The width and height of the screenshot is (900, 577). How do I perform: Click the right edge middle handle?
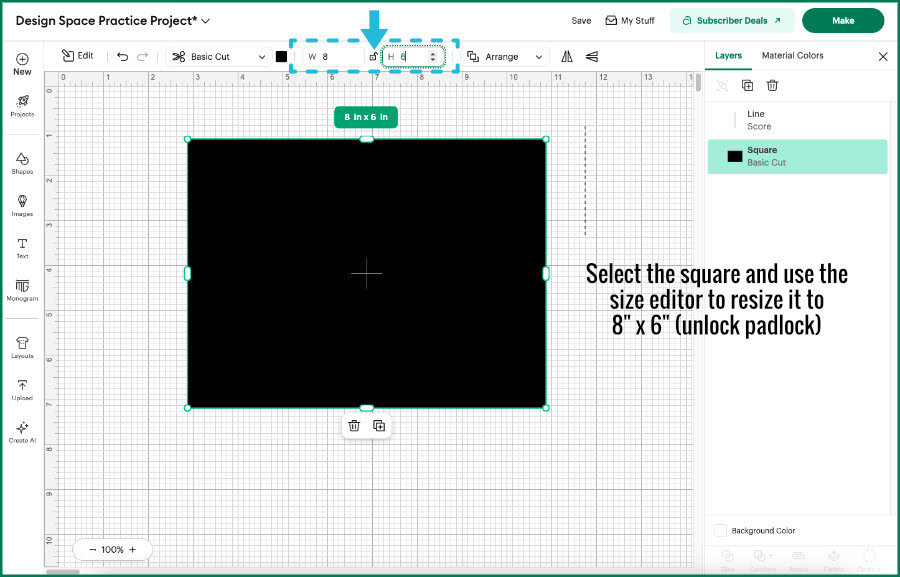546,273
